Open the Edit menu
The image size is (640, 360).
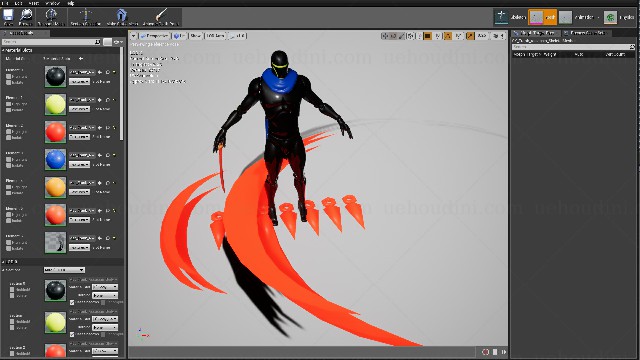click(x=19, y=3)
